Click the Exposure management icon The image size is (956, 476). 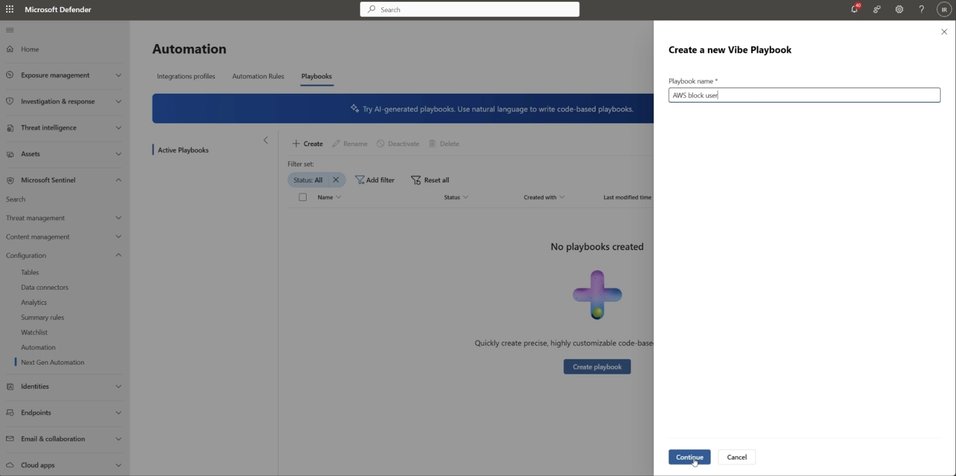10,75
